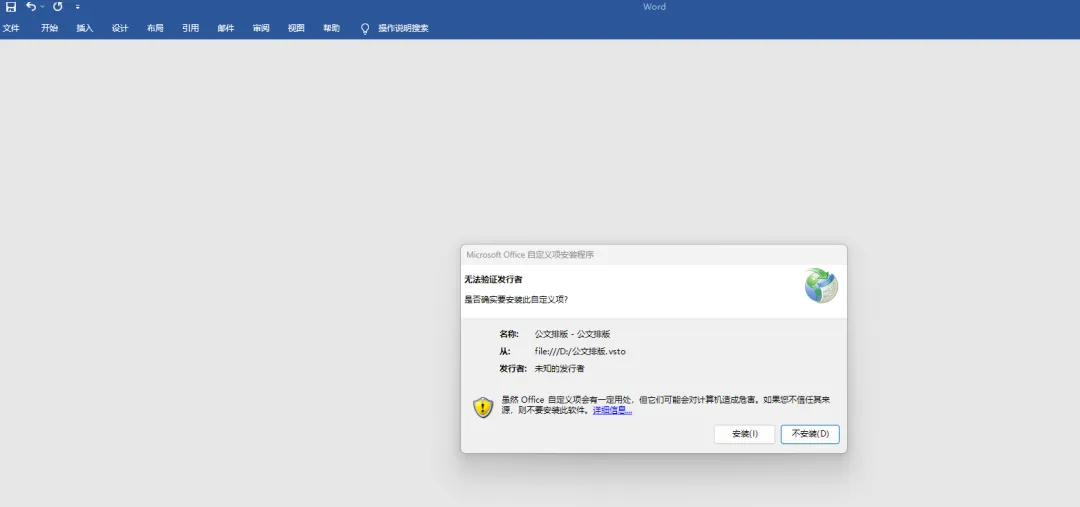Screen dimensions: 1080x507
Task: Click the 安装(I) button
Action: (x=745, y=434)
